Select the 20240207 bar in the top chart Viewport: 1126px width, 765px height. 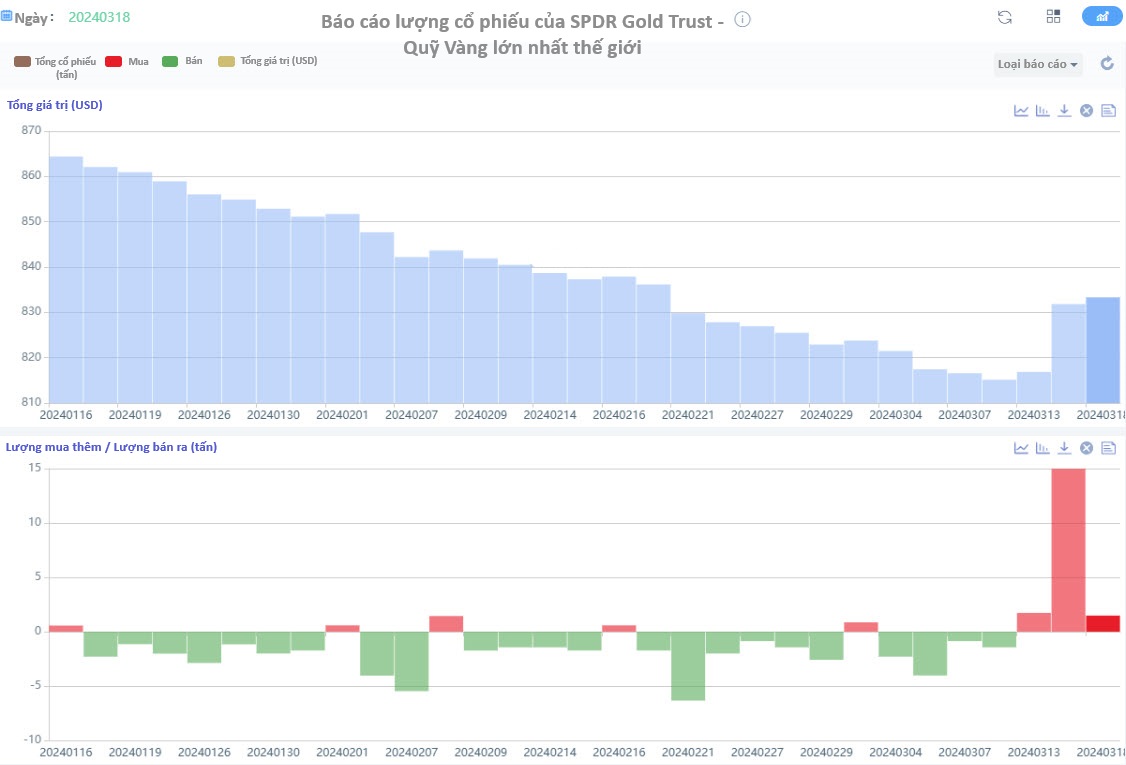point(411,330)
